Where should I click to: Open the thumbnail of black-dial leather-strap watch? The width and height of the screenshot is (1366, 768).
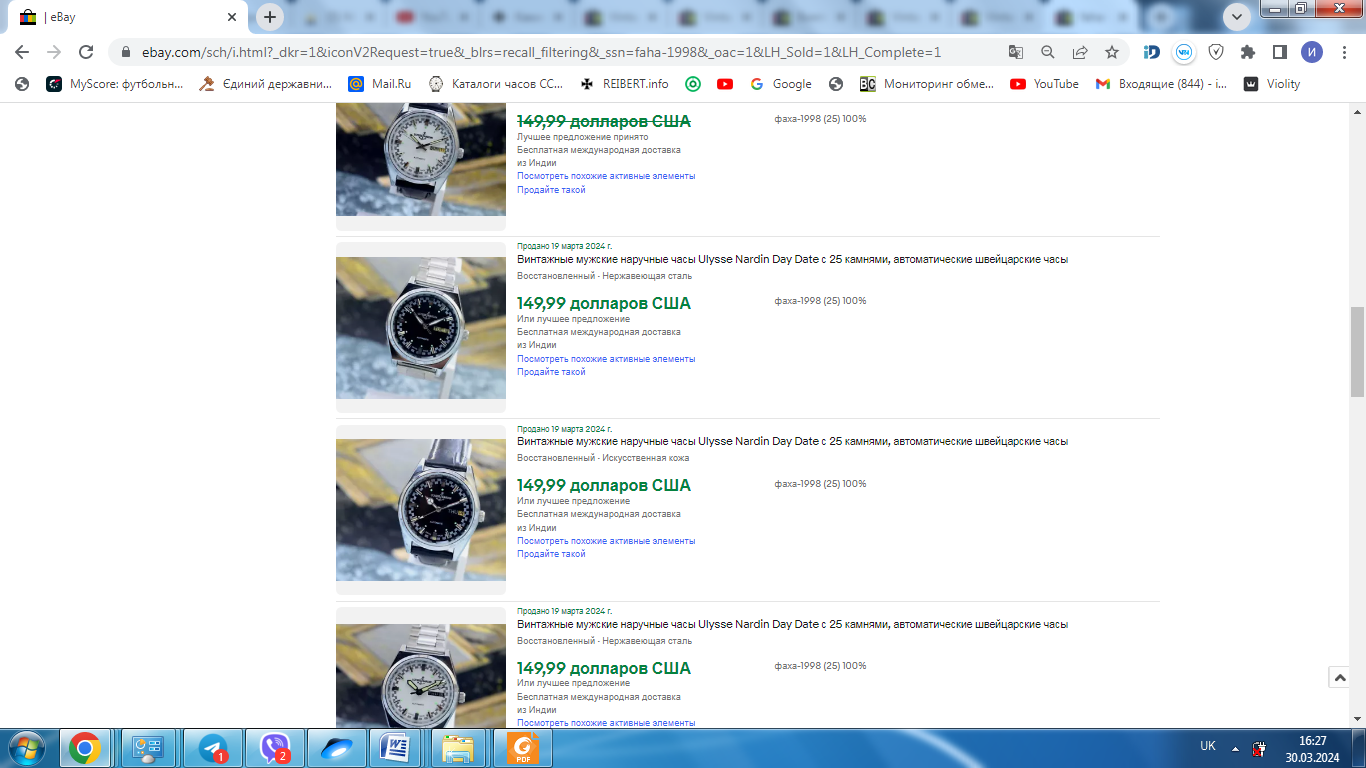[x=421, y=510]
